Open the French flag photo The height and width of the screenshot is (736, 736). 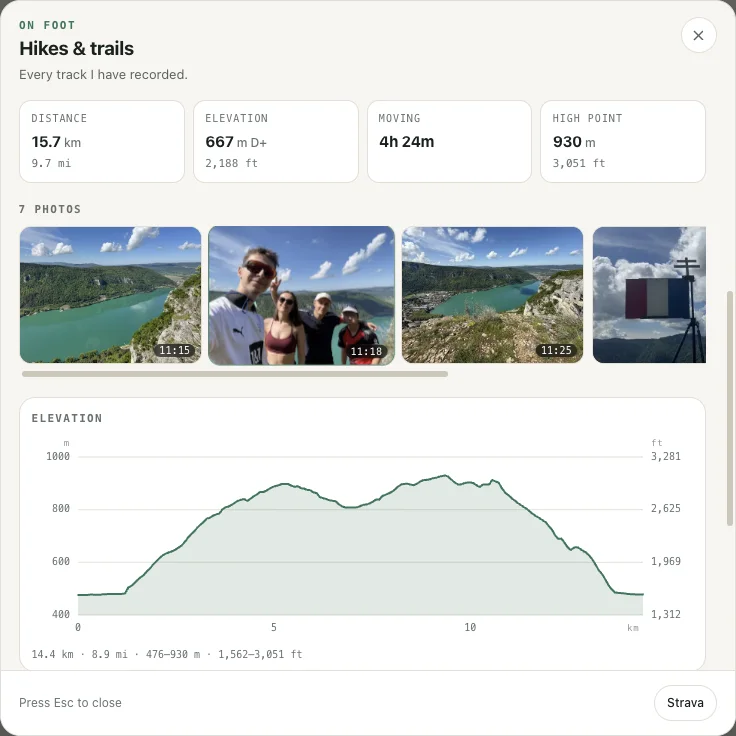[x=649, y=295]
